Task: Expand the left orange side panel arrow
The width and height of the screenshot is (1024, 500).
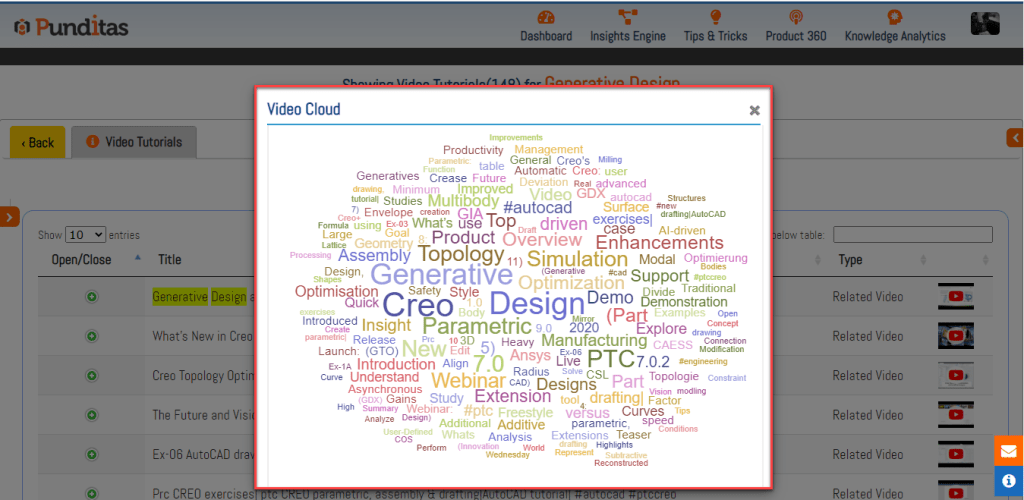Action: pyautogui.click(x=9, y=216)
